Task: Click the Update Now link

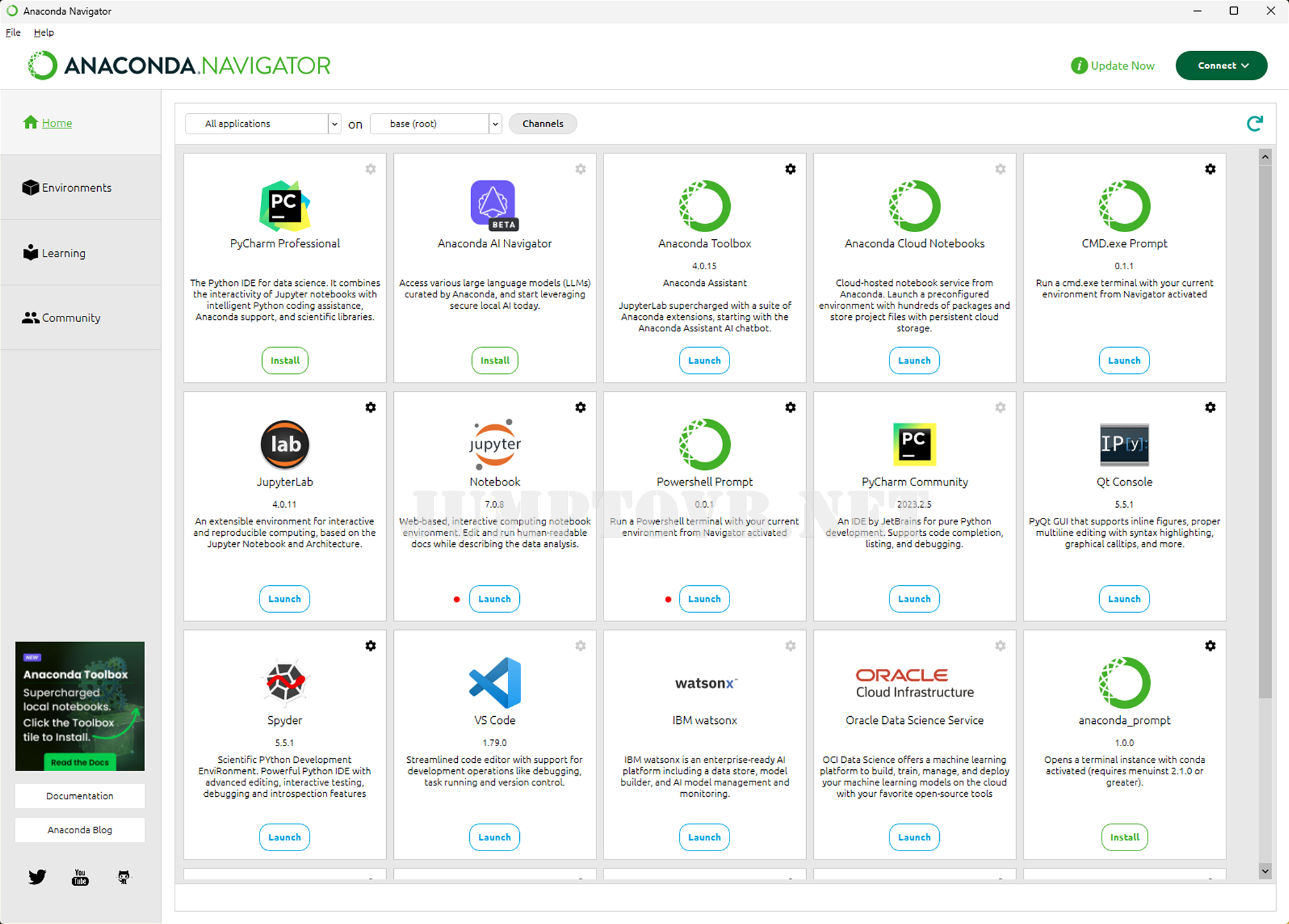Action: tap(1113, 65)
